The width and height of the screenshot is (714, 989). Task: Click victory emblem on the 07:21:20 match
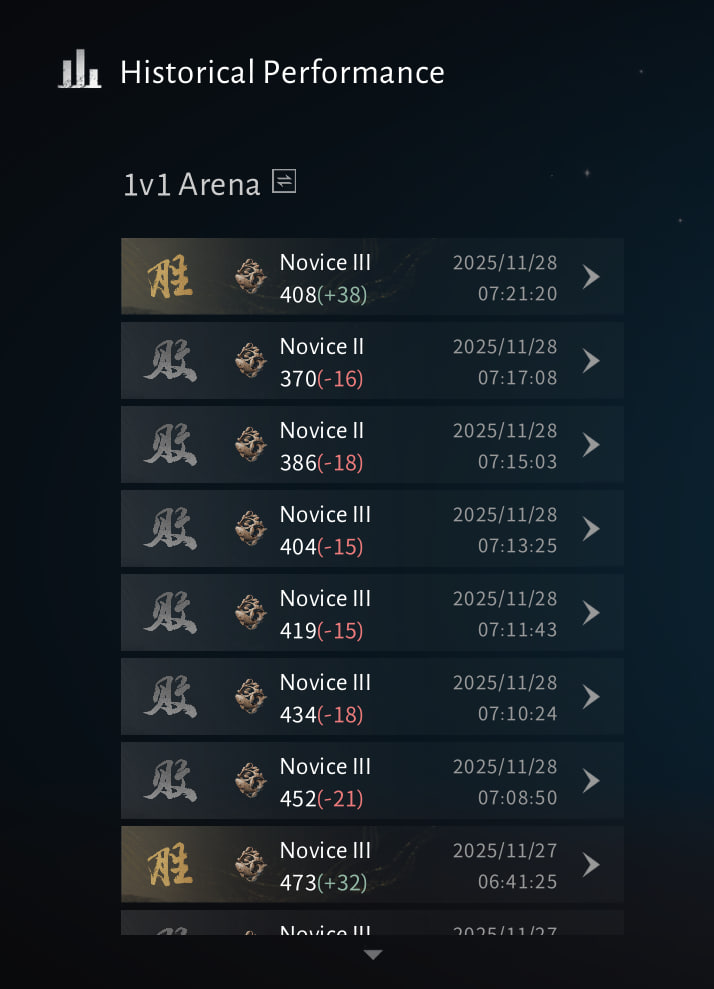170,276
